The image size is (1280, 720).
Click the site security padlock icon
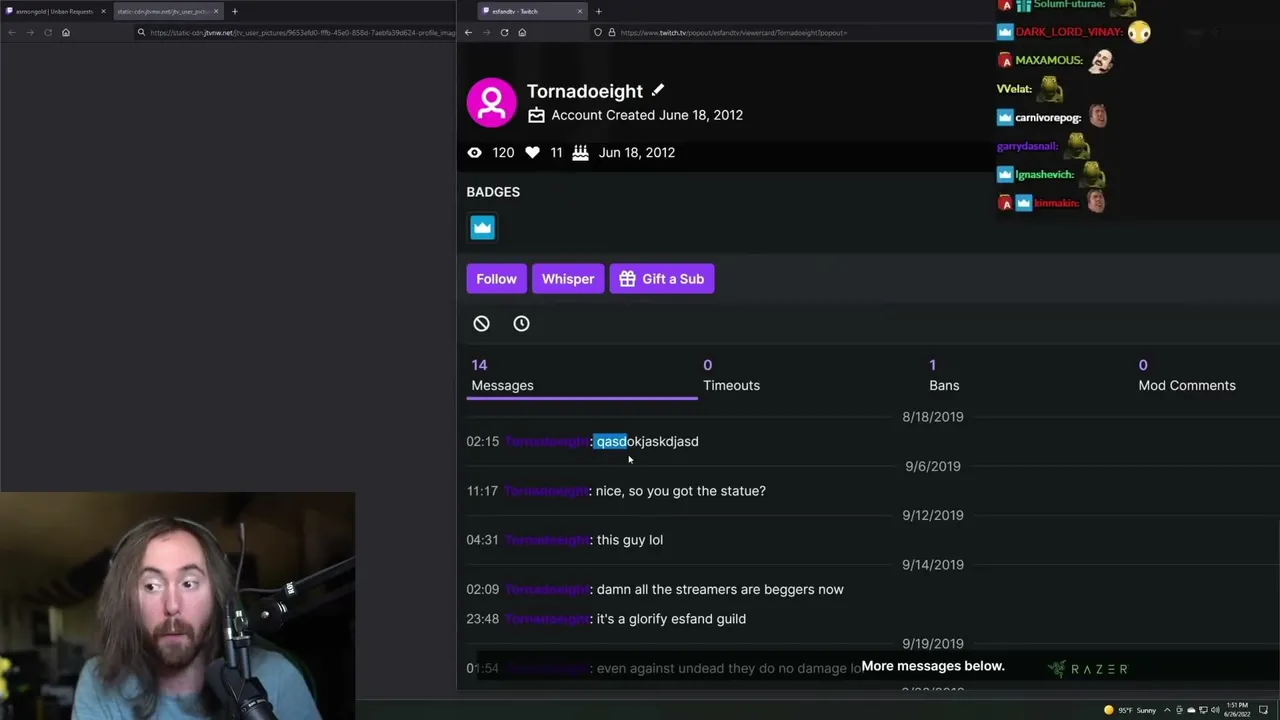pos(611,32)
